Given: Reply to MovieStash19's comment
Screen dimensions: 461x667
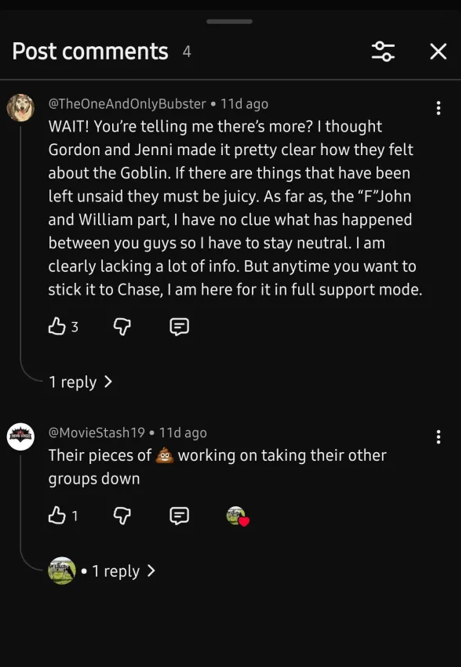Looking at the screenshot, I should point(179,516).
